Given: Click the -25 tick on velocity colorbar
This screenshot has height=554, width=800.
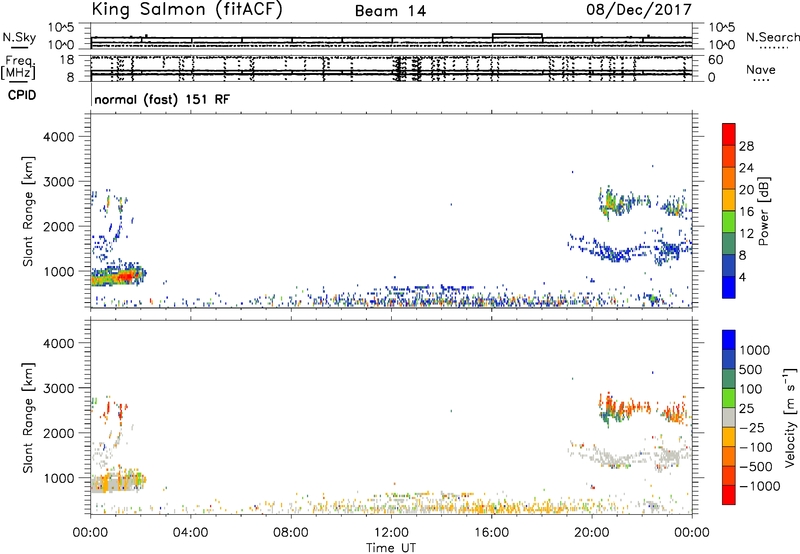Looking at the screenshot, I should tap(752, 428).
